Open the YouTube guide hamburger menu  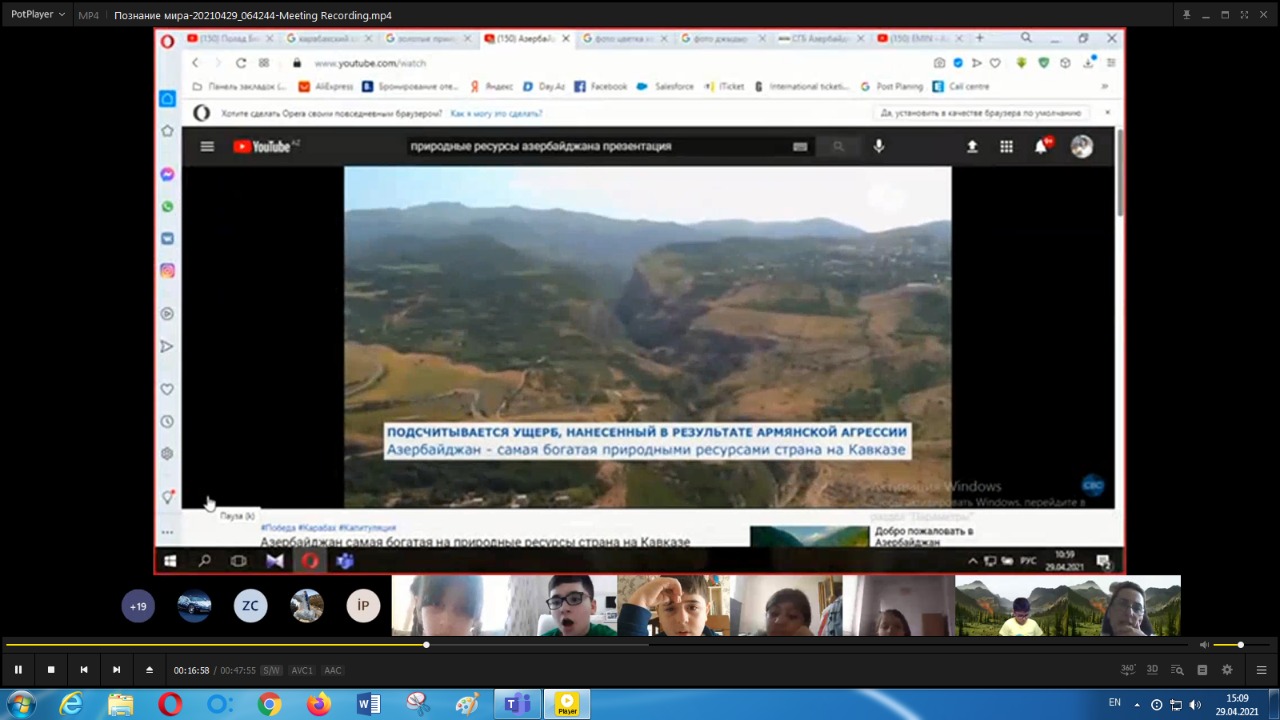(x=207, y=146)
